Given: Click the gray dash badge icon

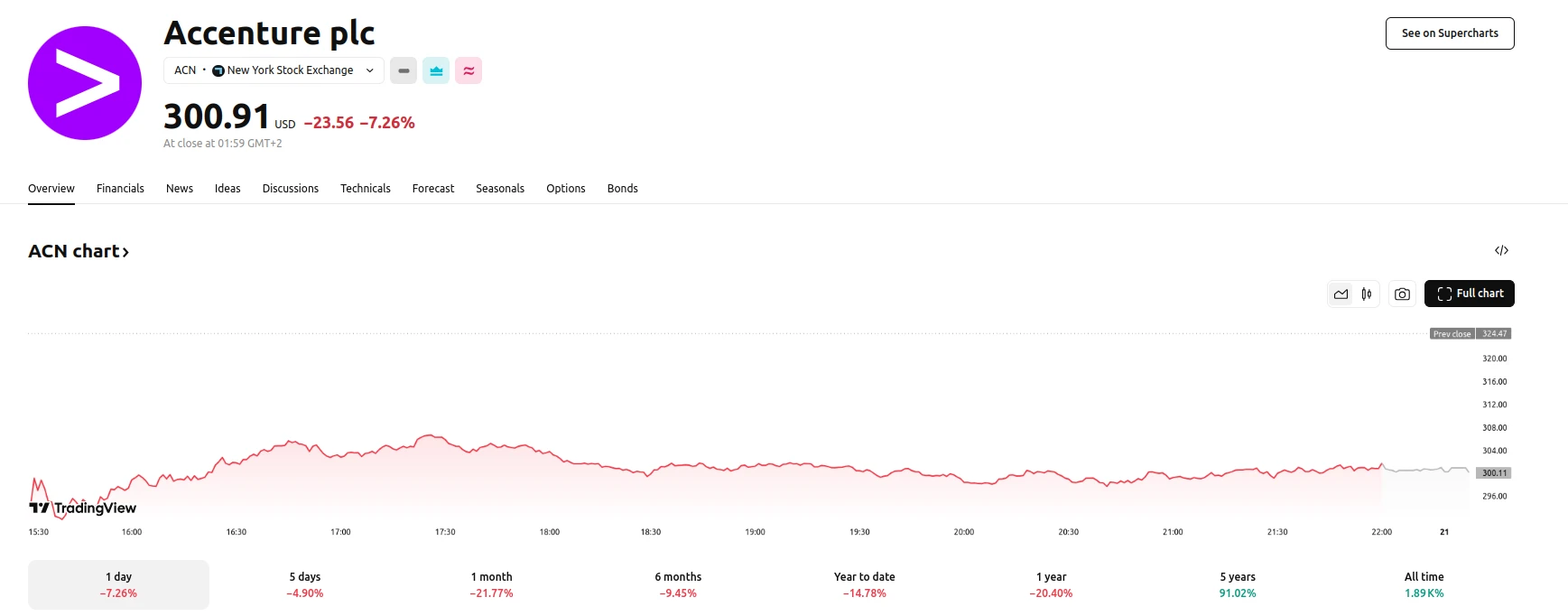Looking at the screenshot, I should 404,70.
